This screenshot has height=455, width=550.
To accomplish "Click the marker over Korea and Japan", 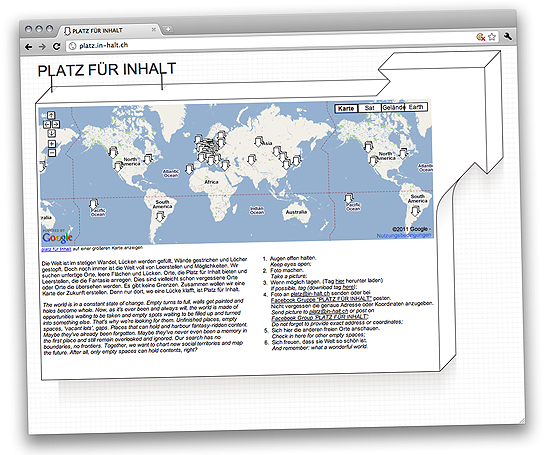I will [x=297, y=161].
